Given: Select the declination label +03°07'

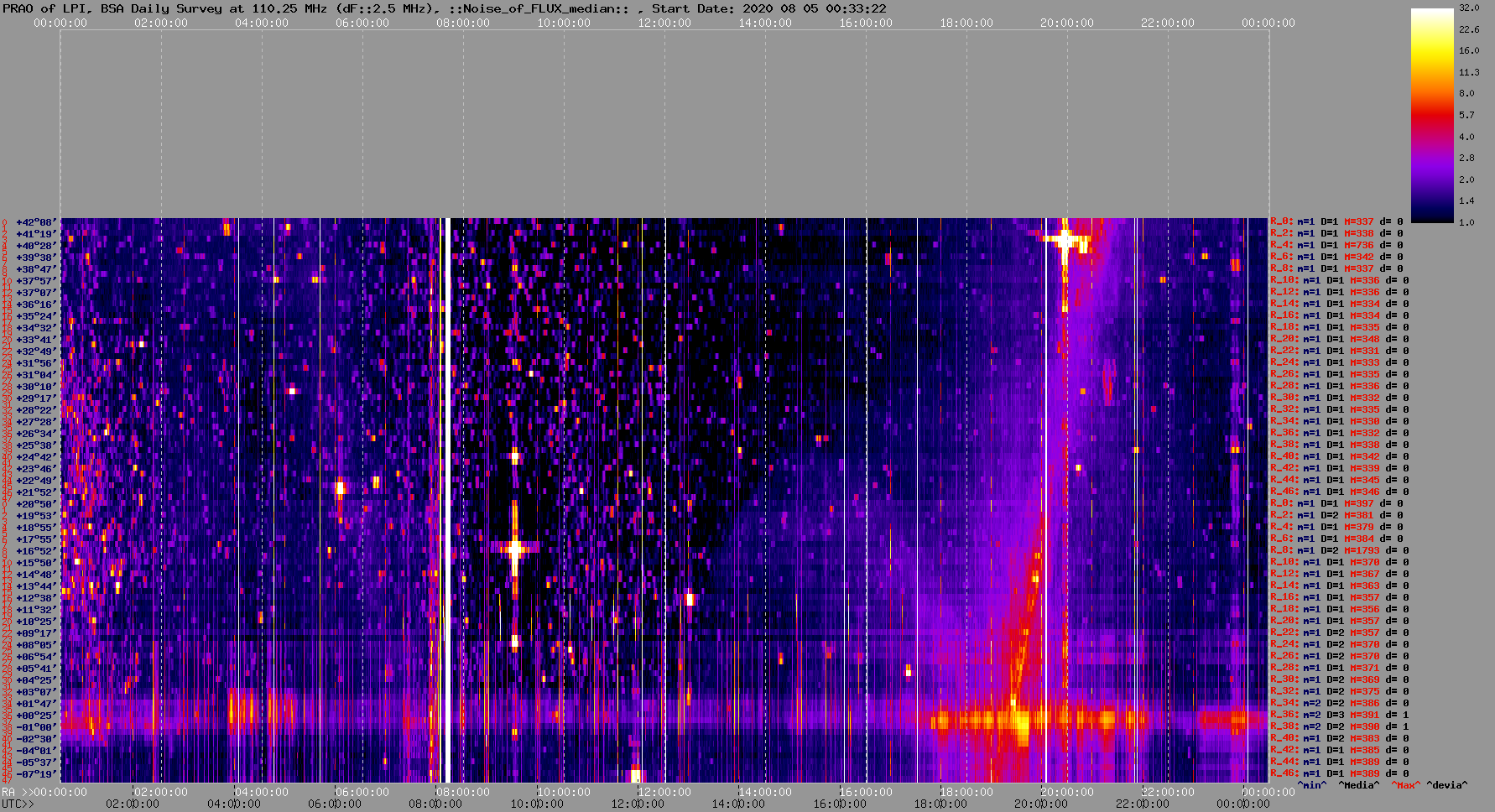Looking at the screenshot, I should tap(36, 692).
